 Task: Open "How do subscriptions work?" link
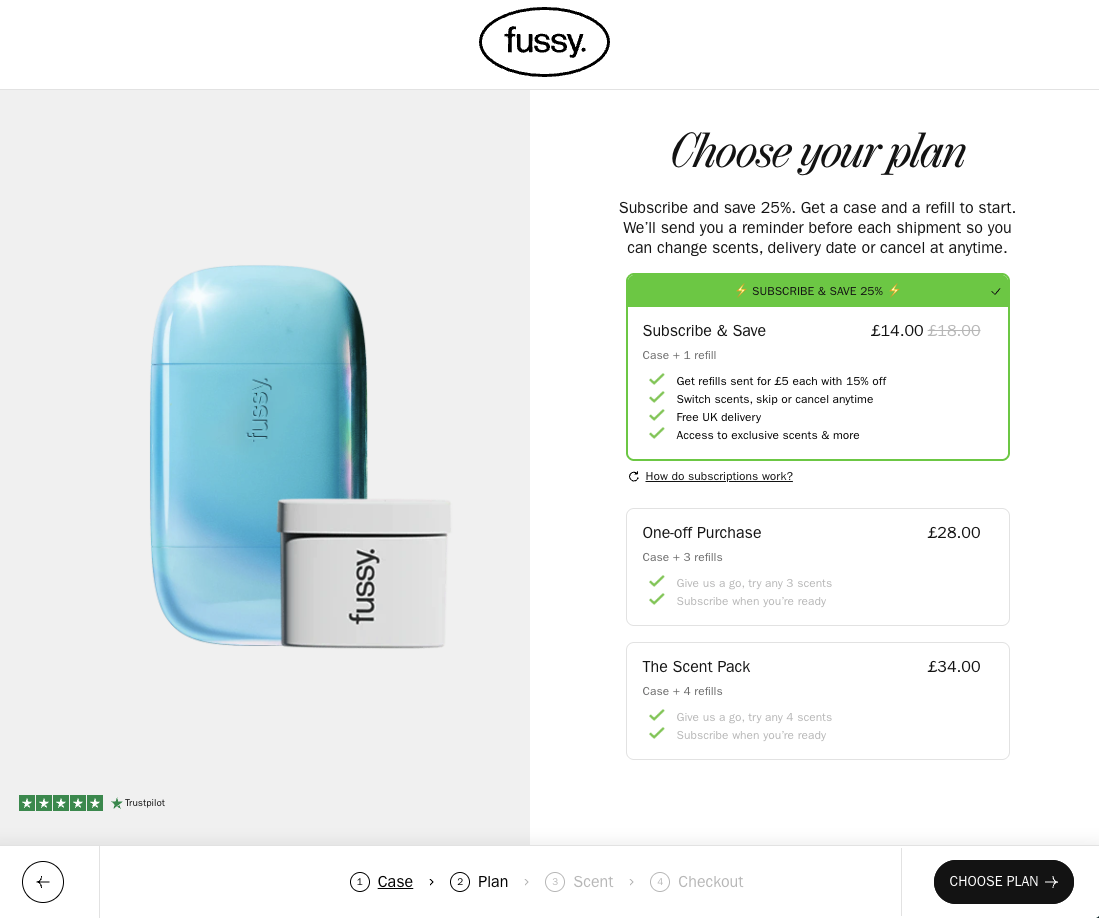719,477
